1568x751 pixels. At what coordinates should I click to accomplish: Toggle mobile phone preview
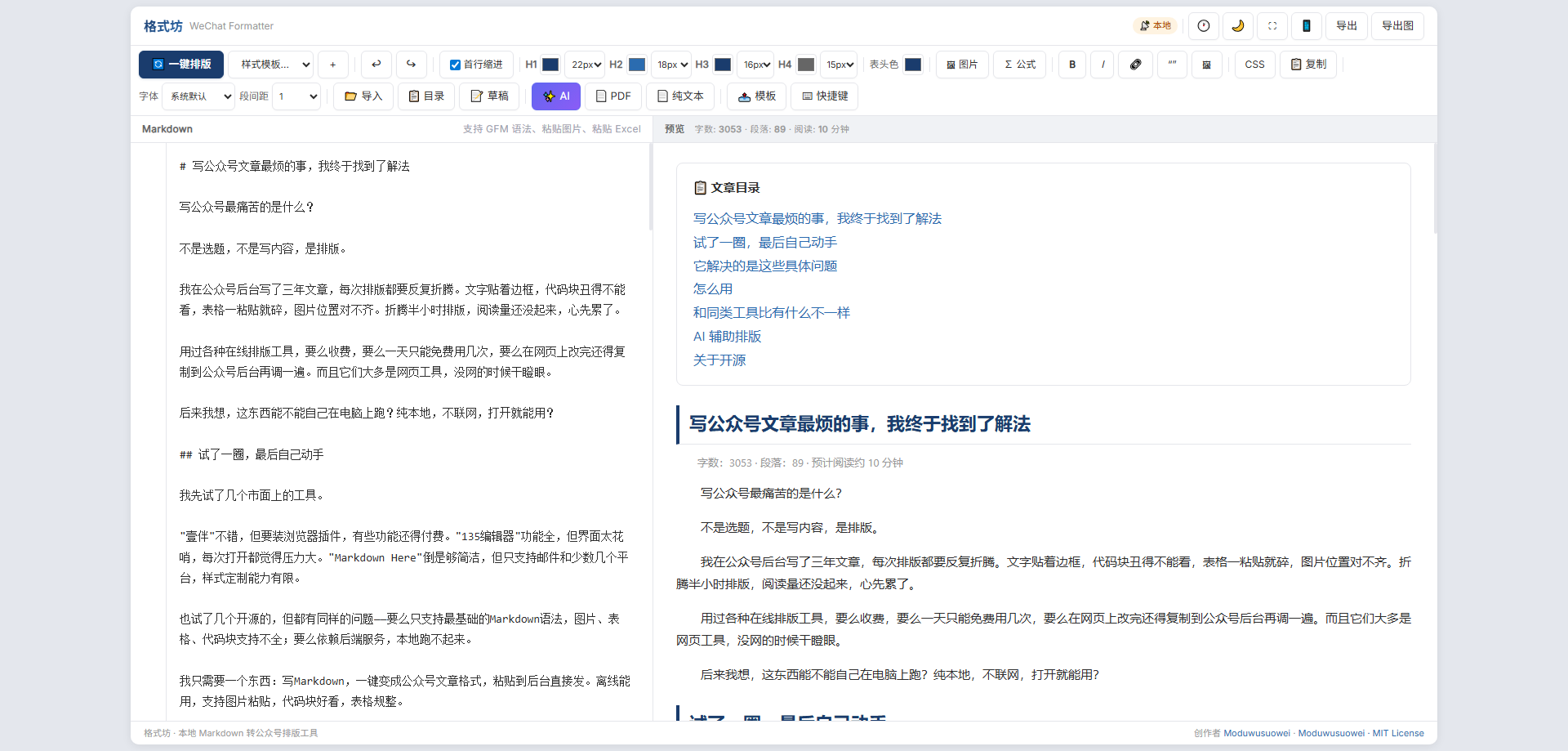tap(1307, 26)
